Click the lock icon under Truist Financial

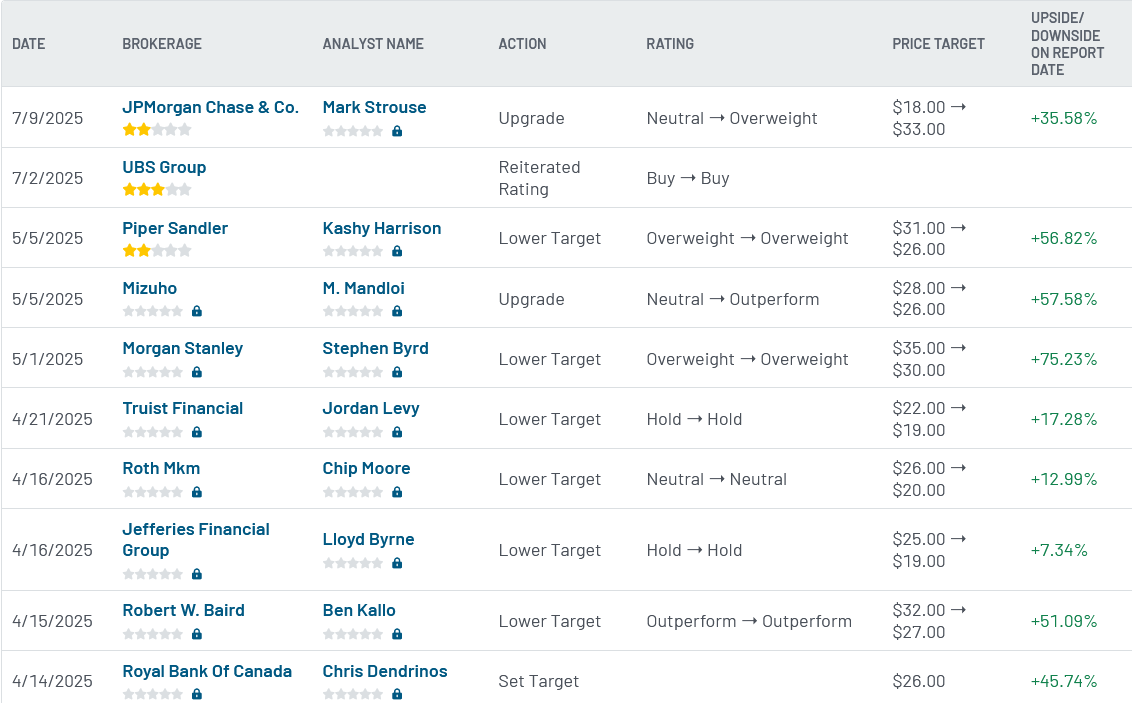[197, 432]
